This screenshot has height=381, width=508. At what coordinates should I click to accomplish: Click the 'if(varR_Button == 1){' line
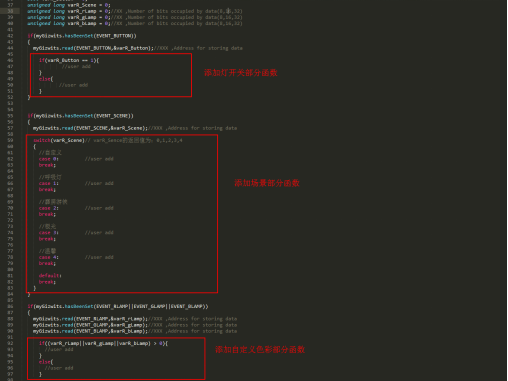[69, 60]
